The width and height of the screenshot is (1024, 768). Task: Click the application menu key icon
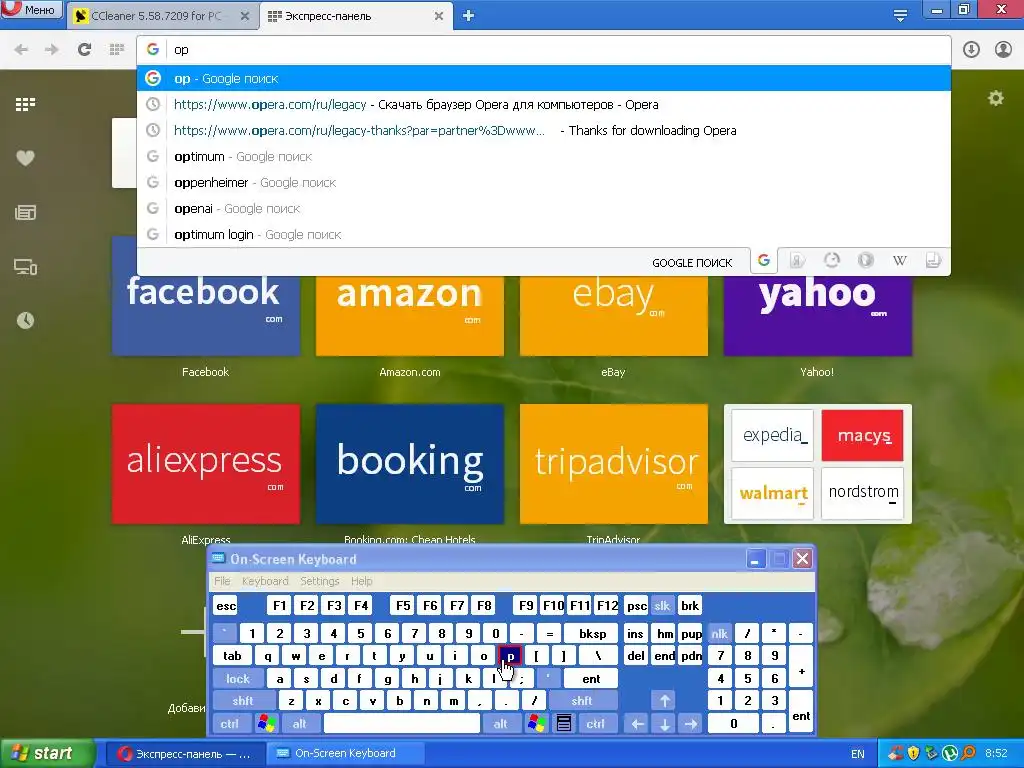[x=564, y=723]
